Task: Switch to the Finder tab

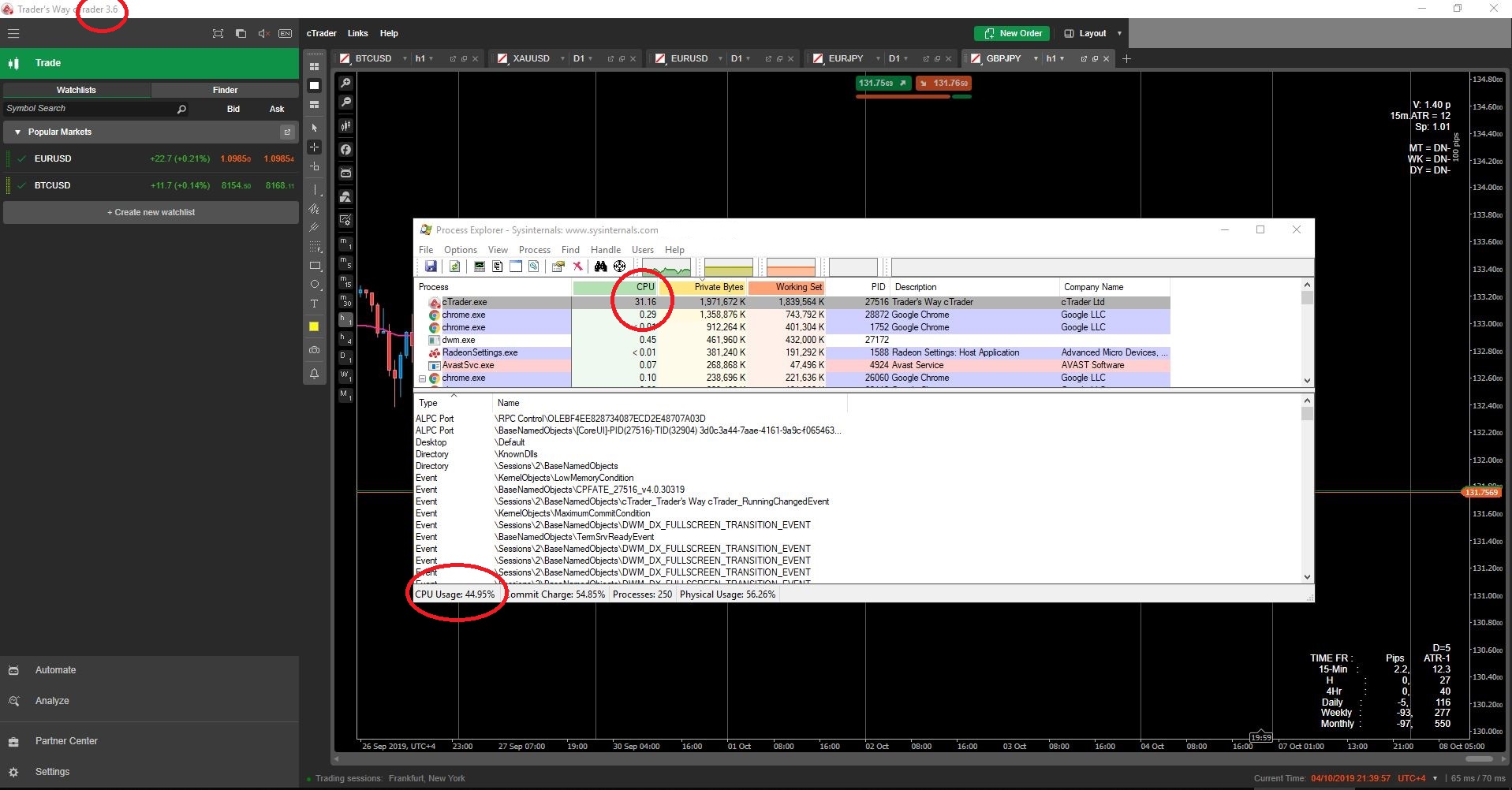Action: 225,90
